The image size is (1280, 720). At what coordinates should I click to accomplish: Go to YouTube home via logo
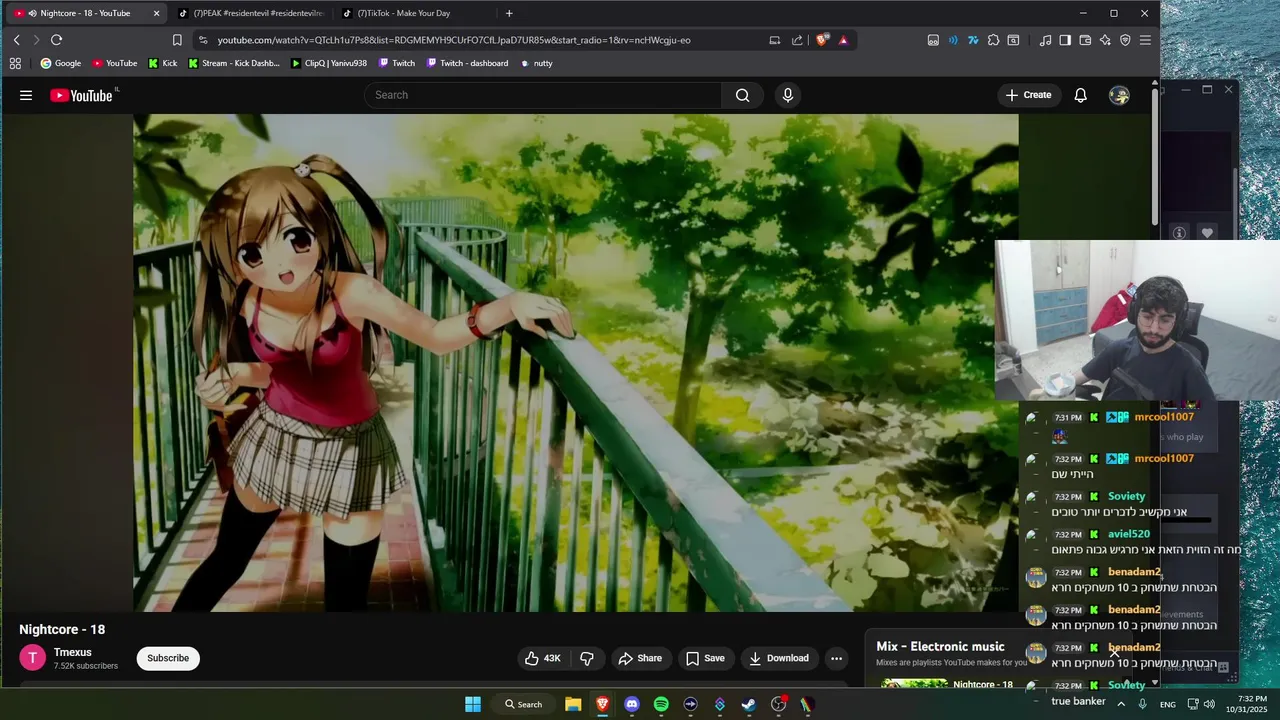(x=82, y=95)
